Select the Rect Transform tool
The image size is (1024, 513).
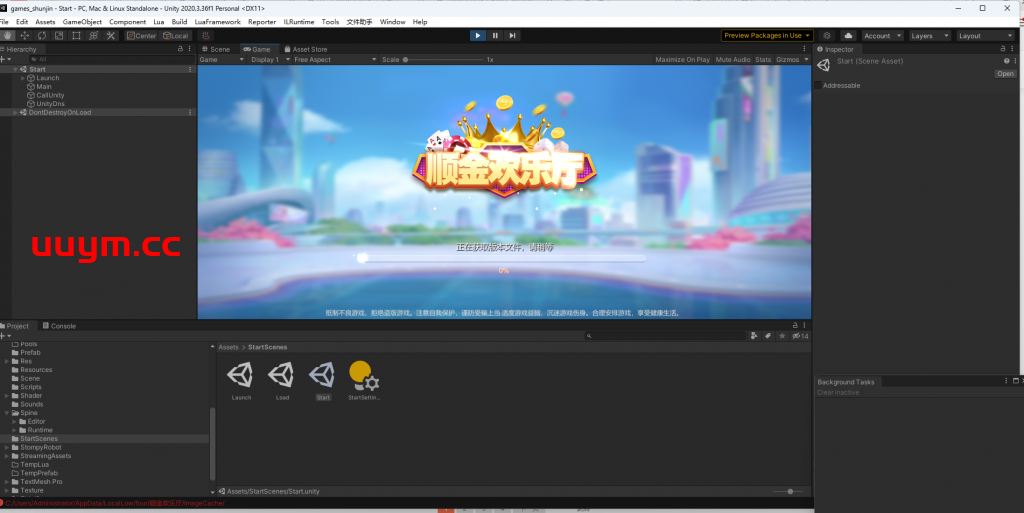76,36
